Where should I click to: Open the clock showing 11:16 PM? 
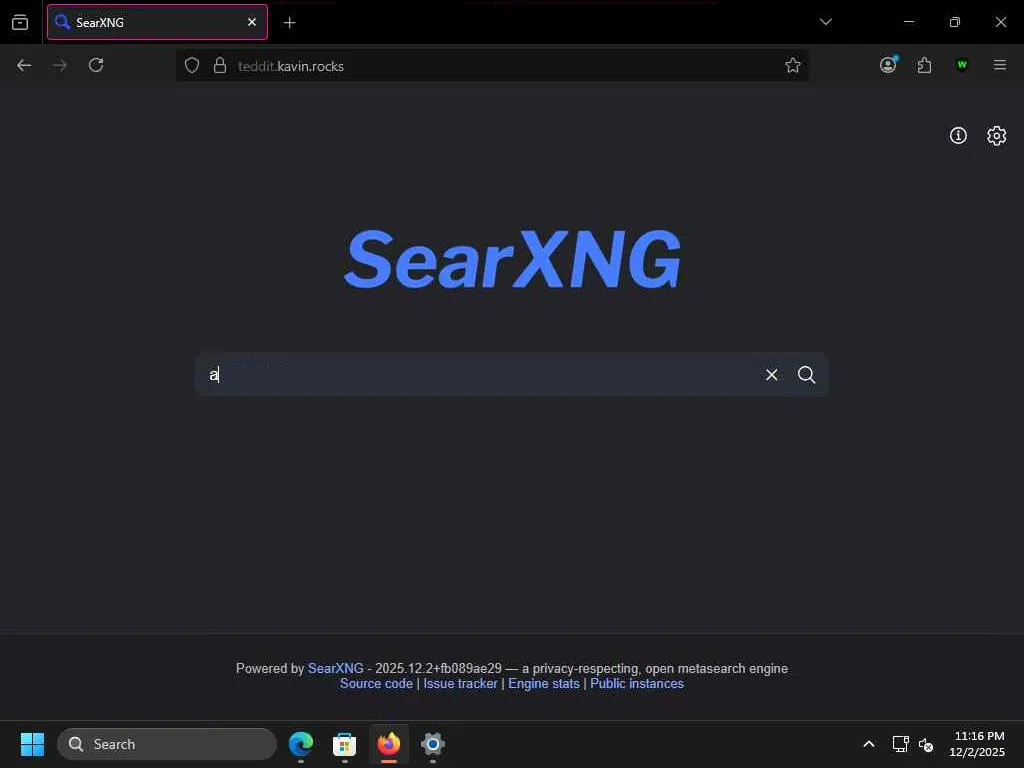pyautogui.click(x=977, y=744)
